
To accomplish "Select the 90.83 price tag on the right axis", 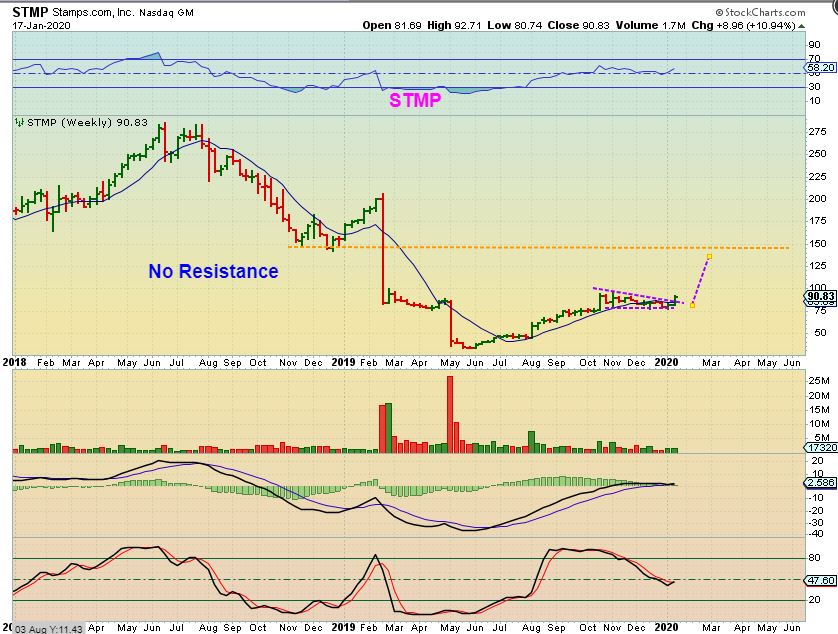I will coord(820,296).
